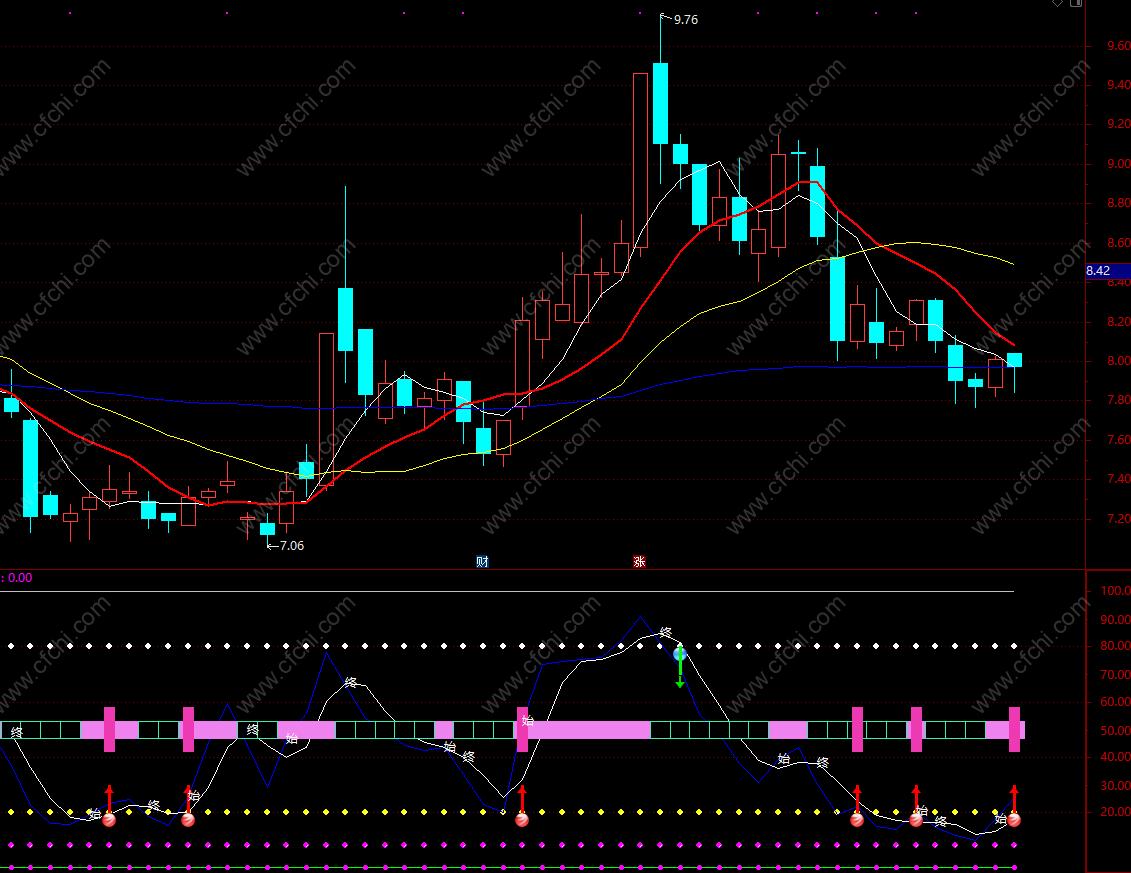Click the 7.20 price axis label

pyautogui.click(x=1118, y=519)
